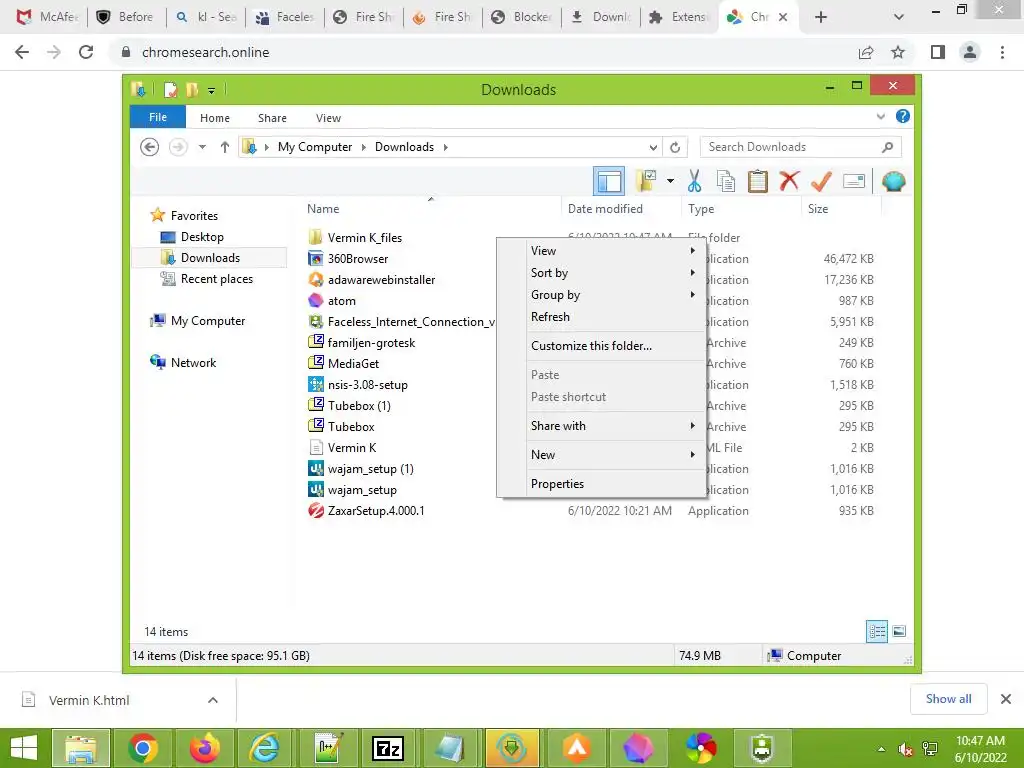Open Chrome three-dot menu
Screen dimensions: 1024x768
[1002, 52]
